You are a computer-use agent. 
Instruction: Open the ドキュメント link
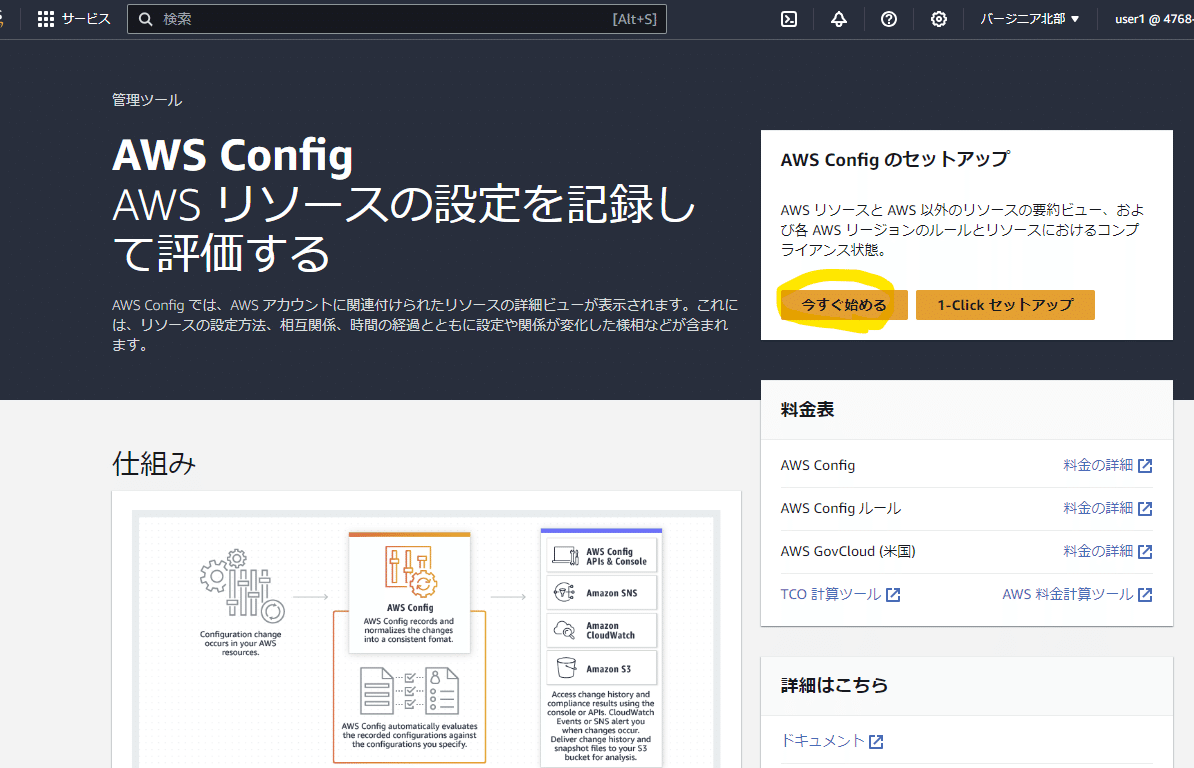coord(822,741)
